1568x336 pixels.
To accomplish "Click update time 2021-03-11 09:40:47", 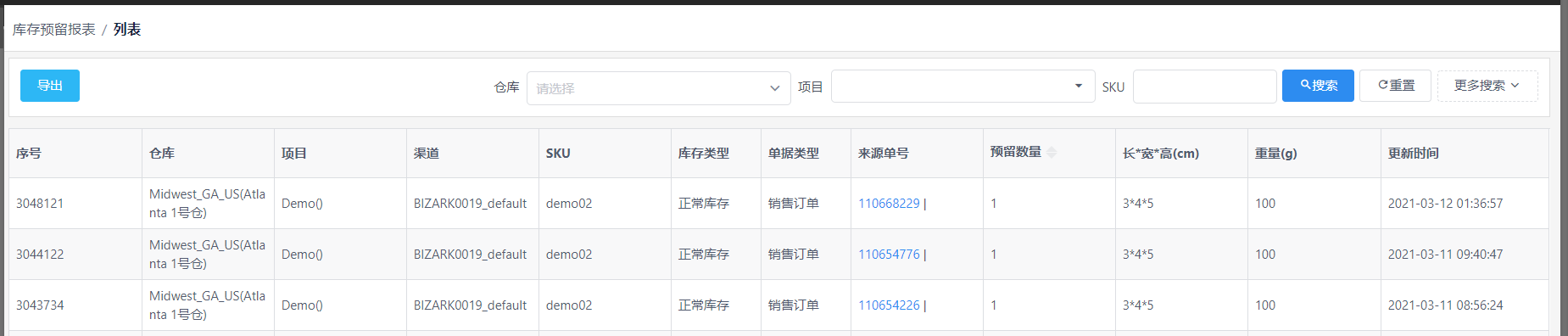I will (x=1445, y=255).
